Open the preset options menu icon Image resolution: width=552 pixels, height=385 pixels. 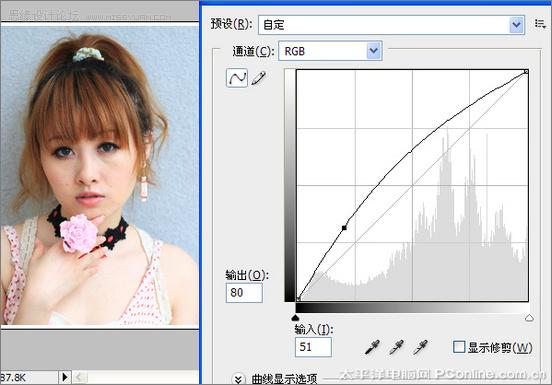[x=540, y=24]
